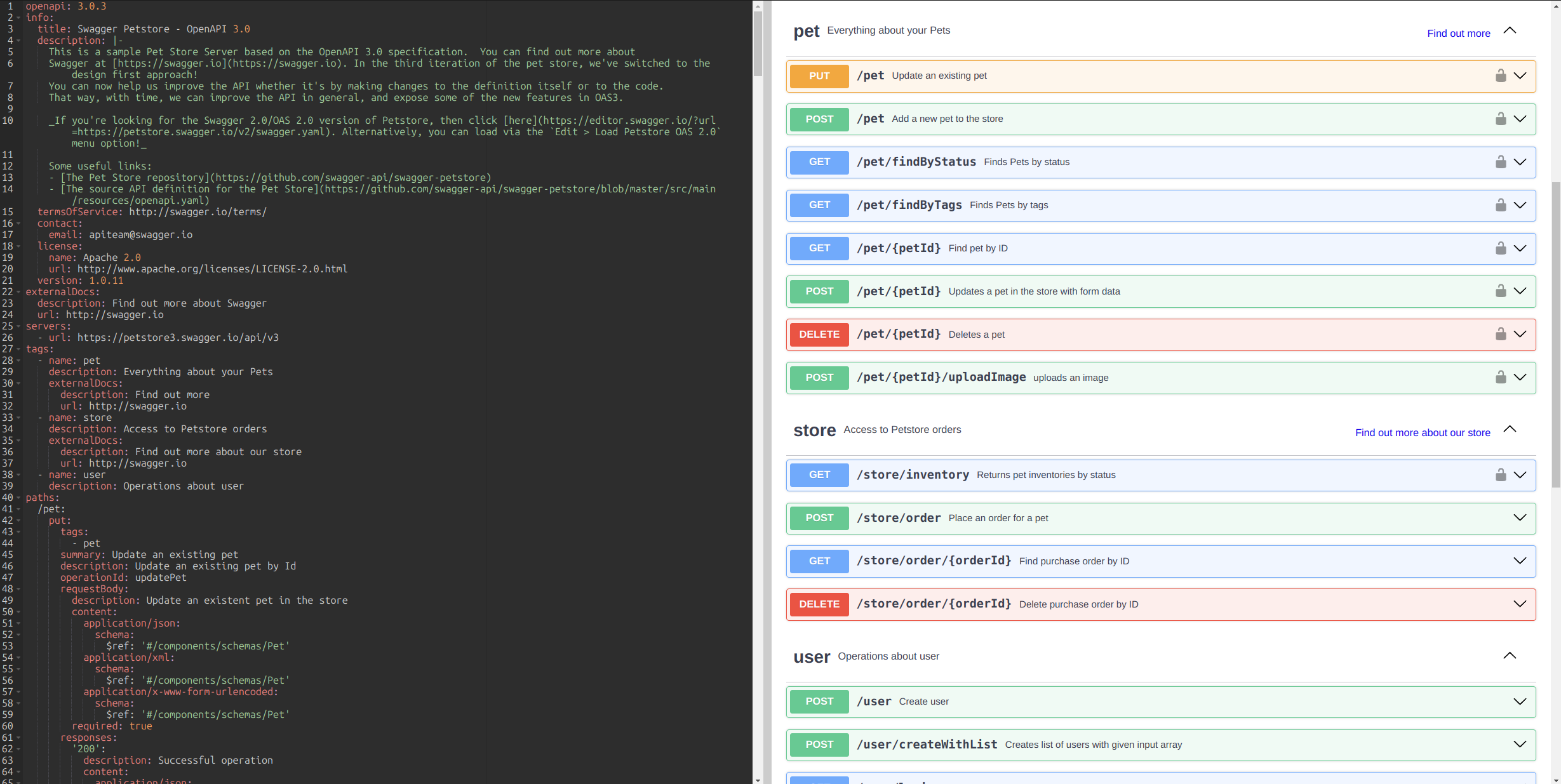Click the editor vertical scrollbar thumb
The height and width of the screenshot is (784, 1561).
758,43
